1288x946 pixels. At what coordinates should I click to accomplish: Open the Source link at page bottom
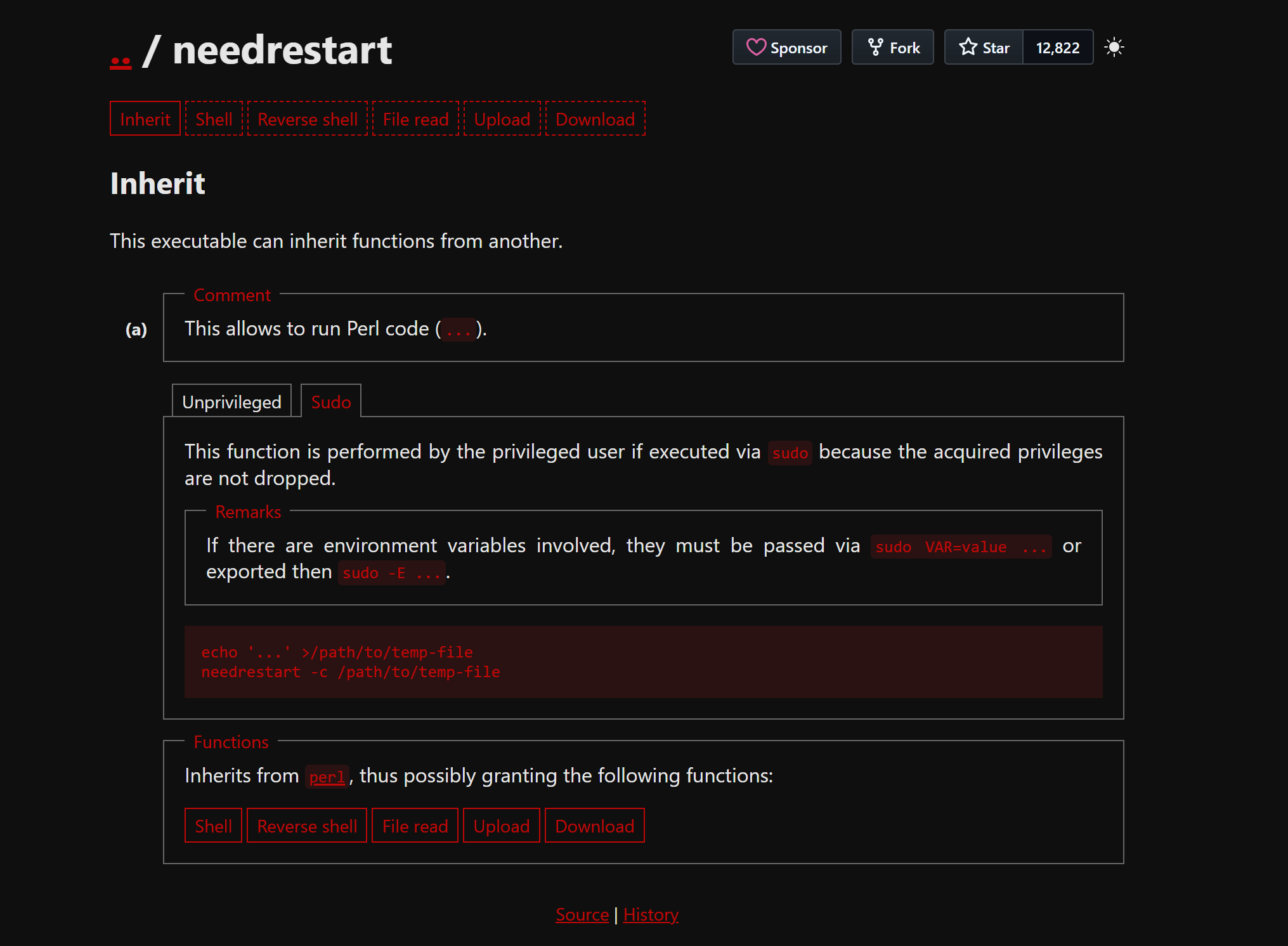[x=582, y=914]
